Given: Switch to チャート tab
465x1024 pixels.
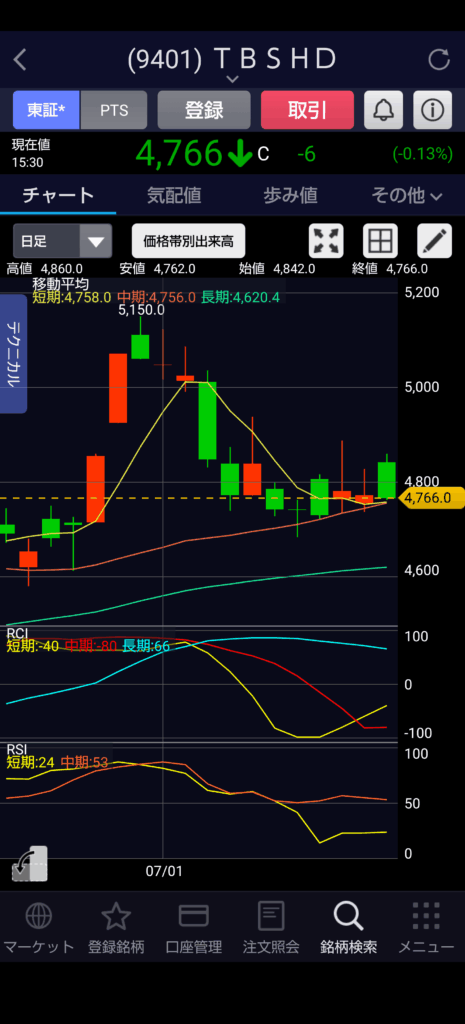Looking at the screenshot, I should click(58, 195).
